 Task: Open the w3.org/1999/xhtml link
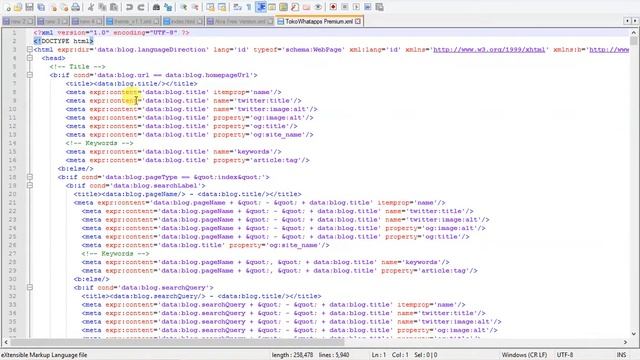489,49
